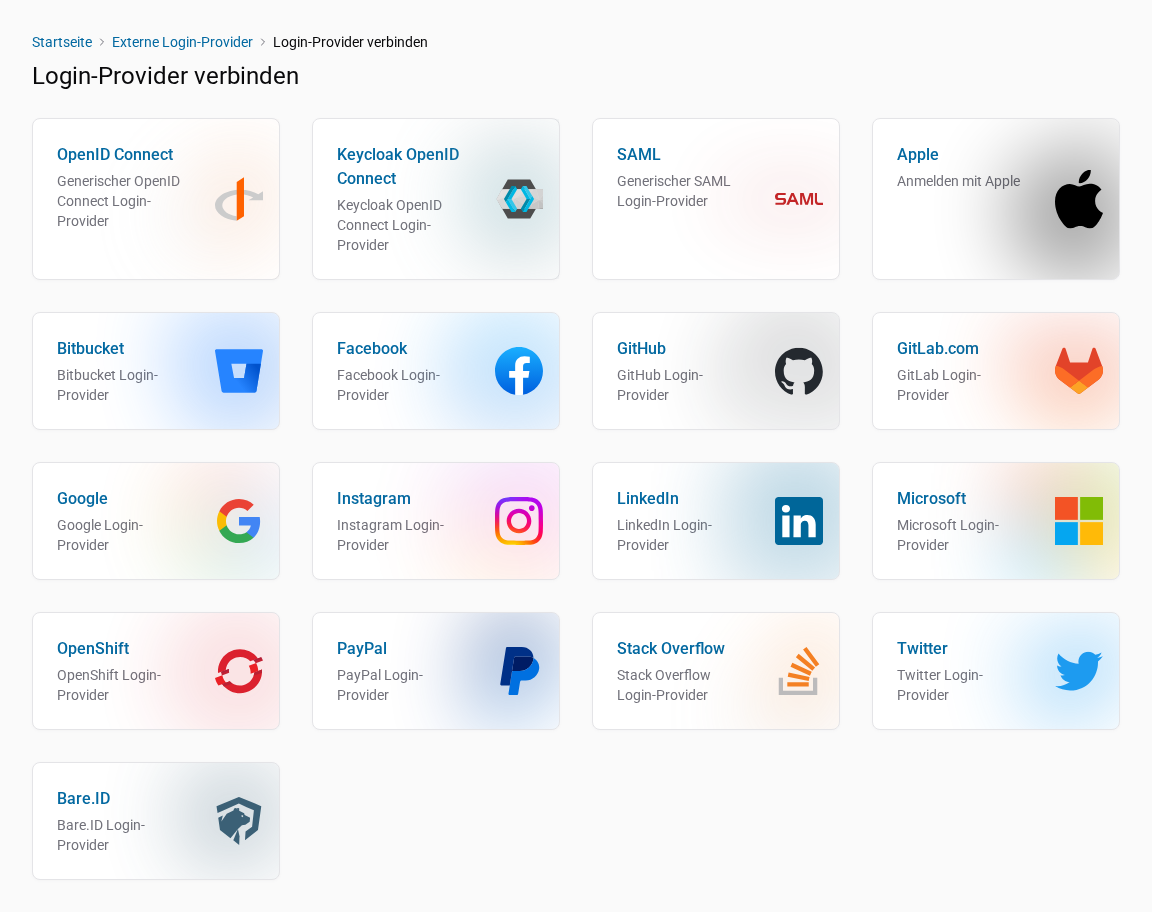
Task: Click 'GitLab Login-Provider' description text
Action: 938,385
